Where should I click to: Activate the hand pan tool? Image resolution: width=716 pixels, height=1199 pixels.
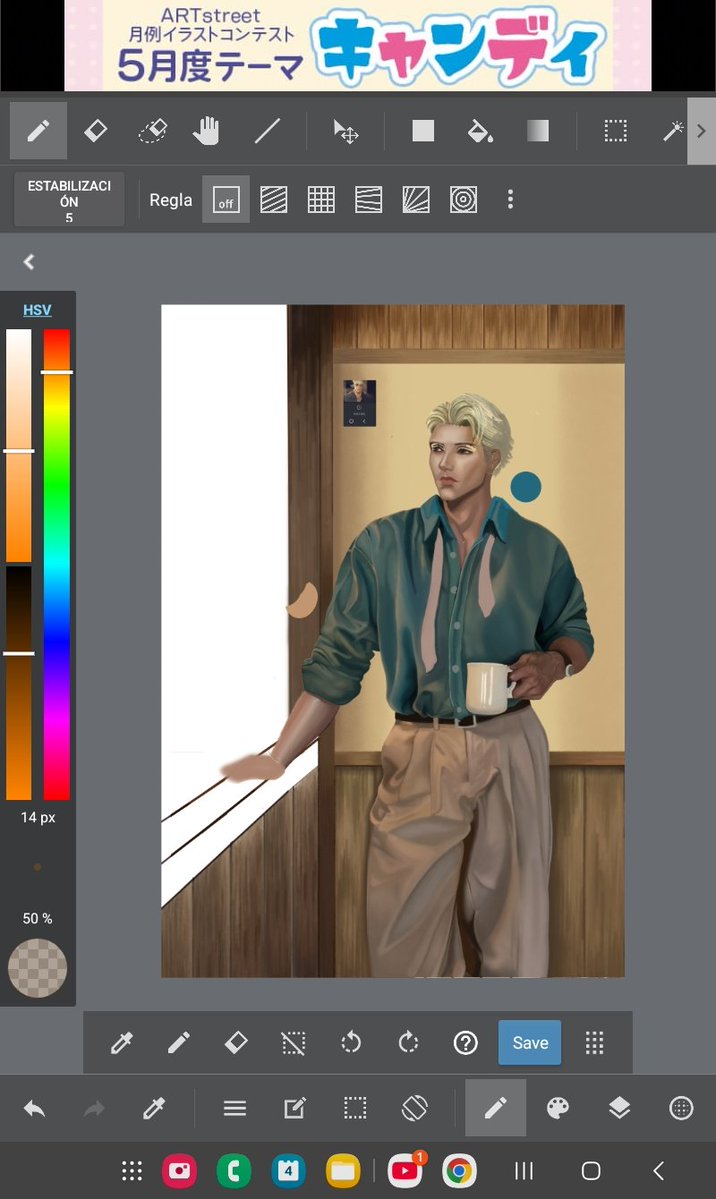tap(207, 131)
